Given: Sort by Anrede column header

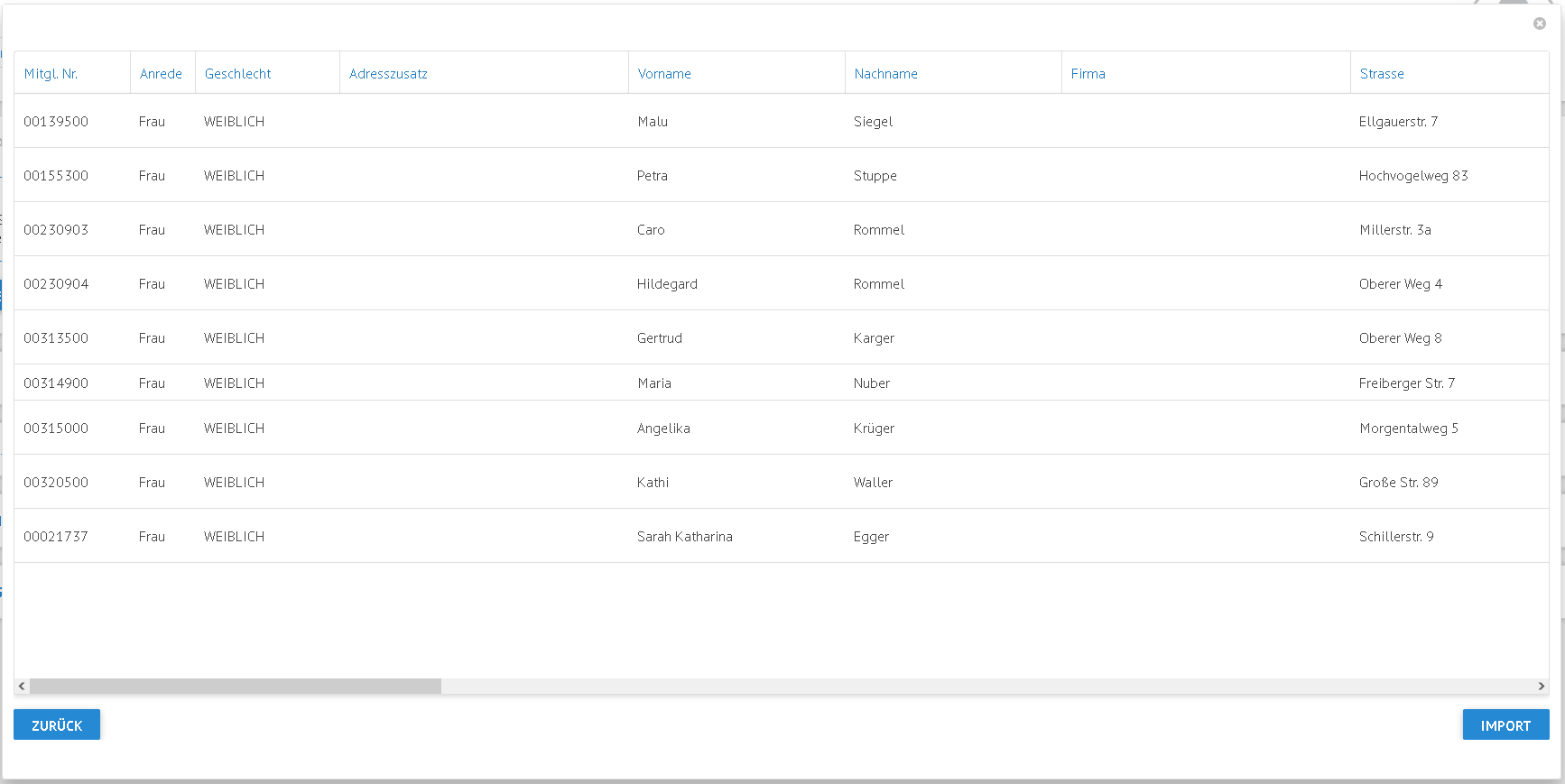Looking at the screenshot, I should point(161,74).
